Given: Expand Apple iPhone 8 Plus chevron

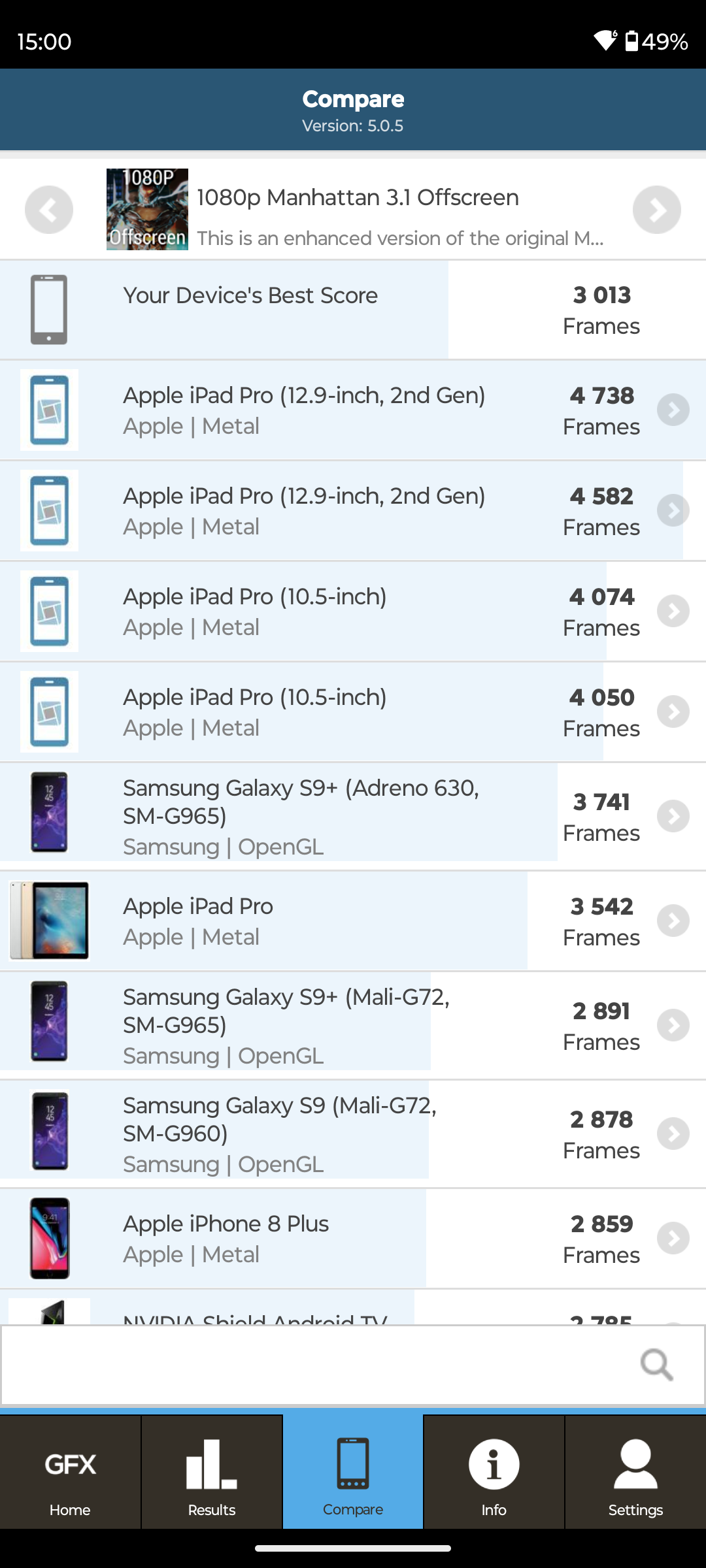Looking at the screenshot, I should [x=673, y=1239].
